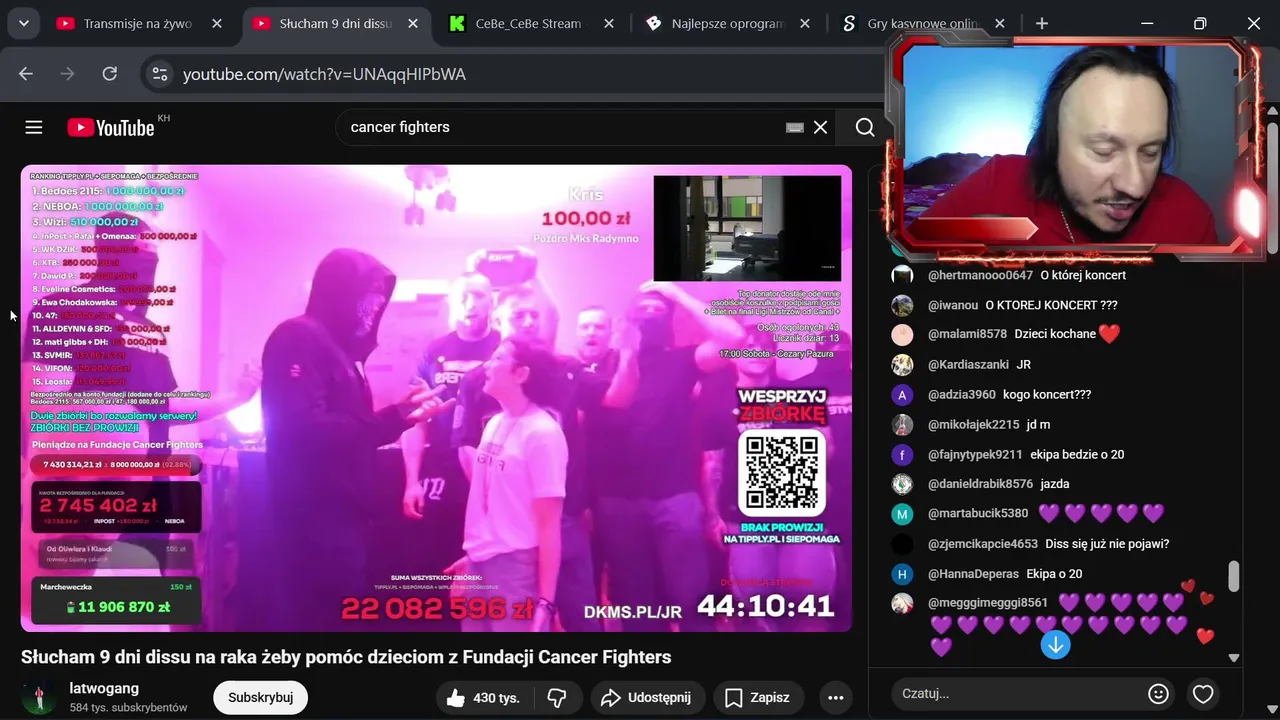1280x720 pixels.
Task: Jump to newest chat messages arrow
Action: point(1055,645)
